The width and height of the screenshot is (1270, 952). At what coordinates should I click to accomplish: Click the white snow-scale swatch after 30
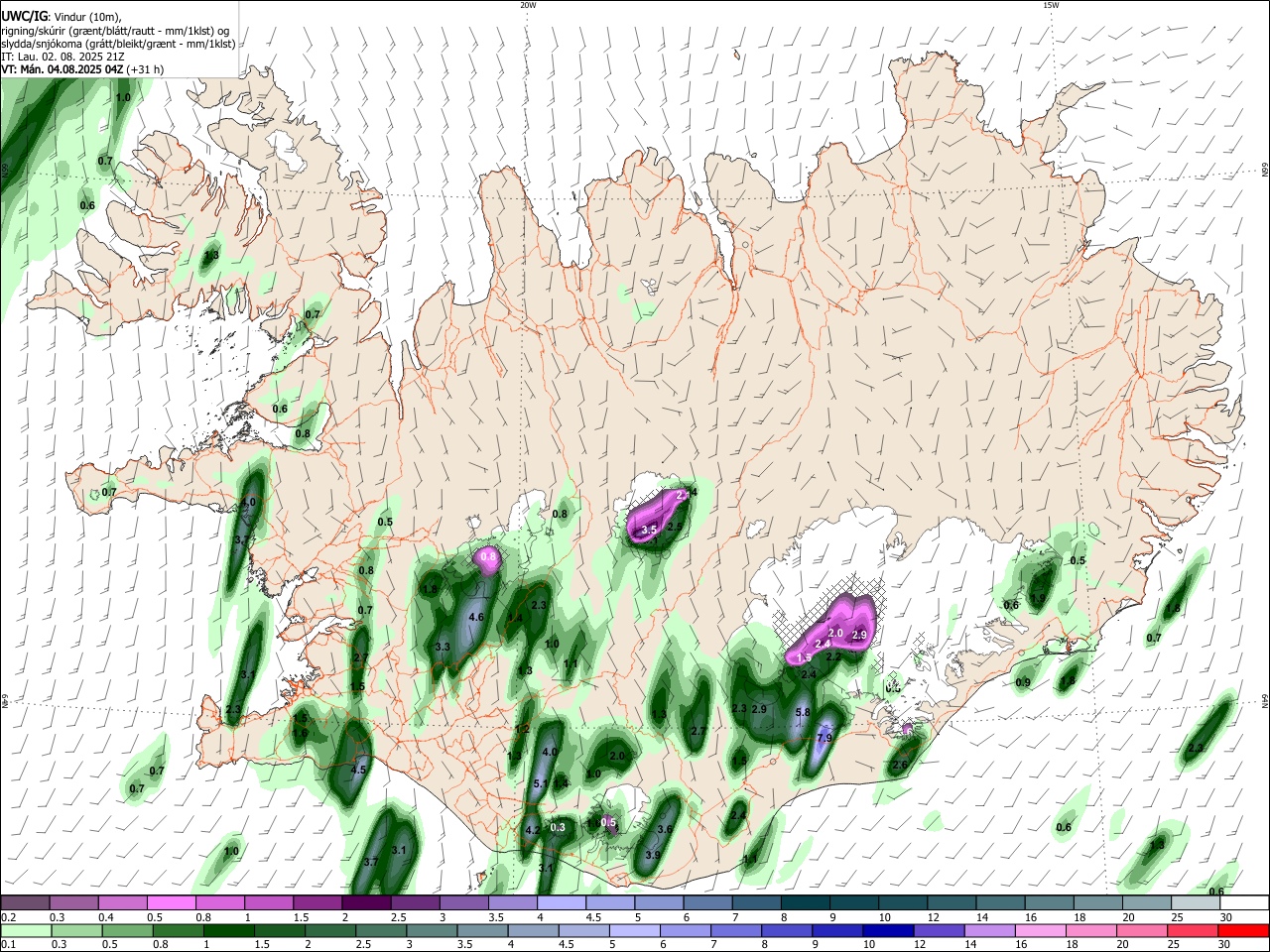[1245, 903]
